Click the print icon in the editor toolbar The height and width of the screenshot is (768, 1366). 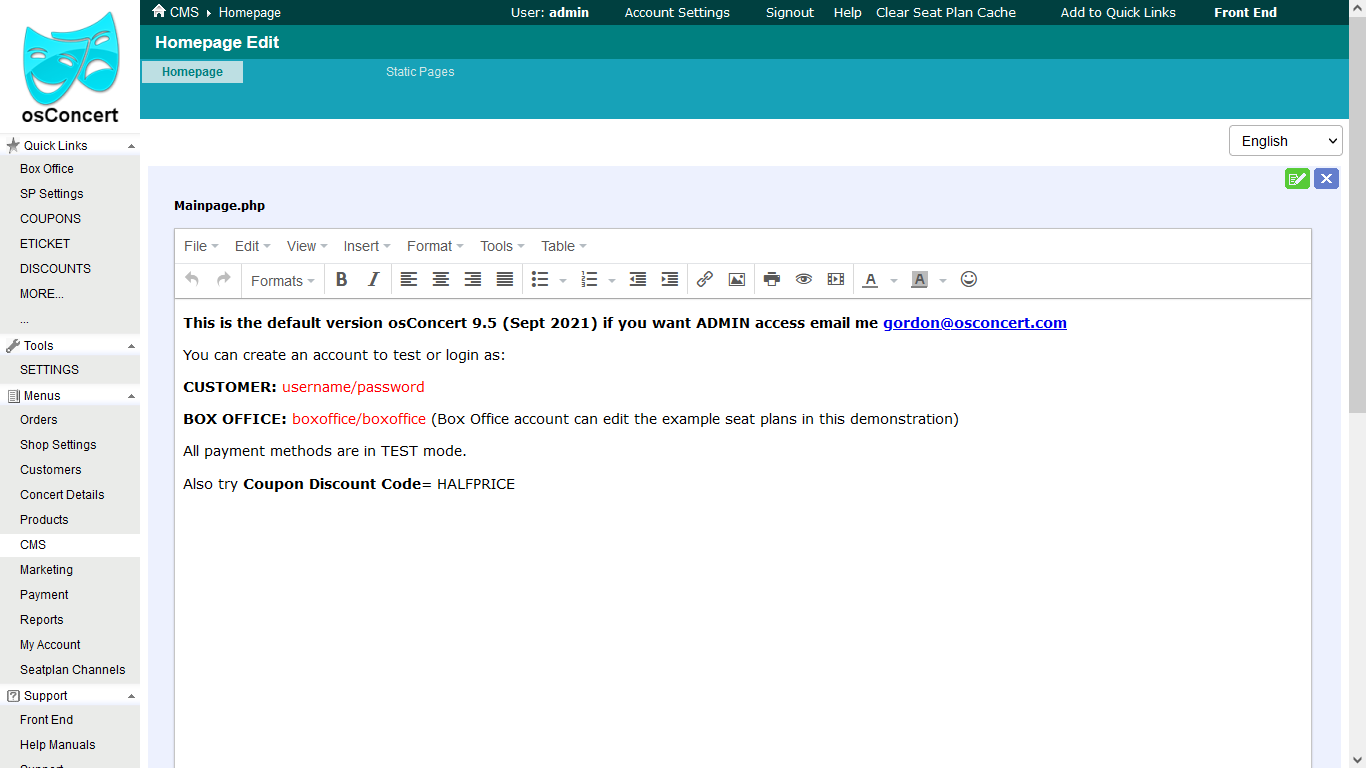coord(771,280)
